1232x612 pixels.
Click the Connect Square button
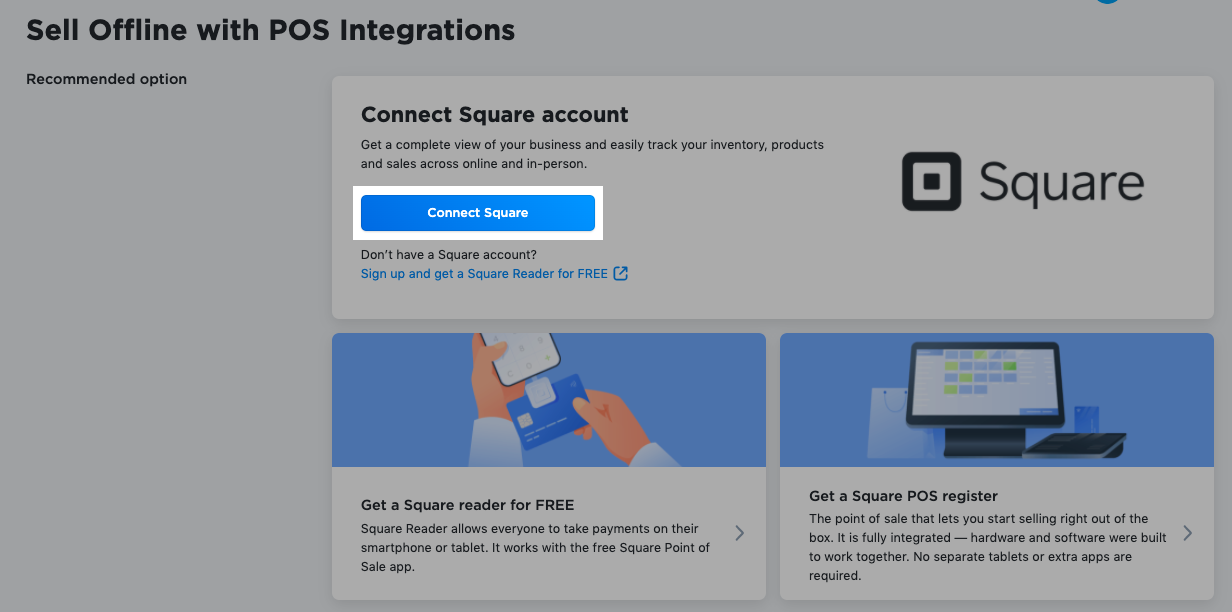tap(478, 212)
